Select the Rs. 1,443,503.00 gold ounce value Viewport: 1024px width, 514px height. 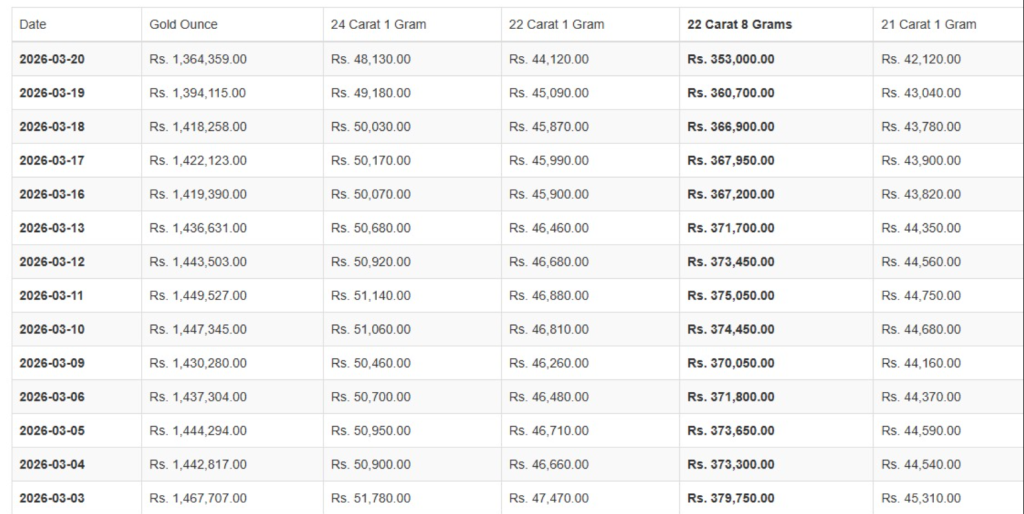pyautogui.click(x=198, y=262)
